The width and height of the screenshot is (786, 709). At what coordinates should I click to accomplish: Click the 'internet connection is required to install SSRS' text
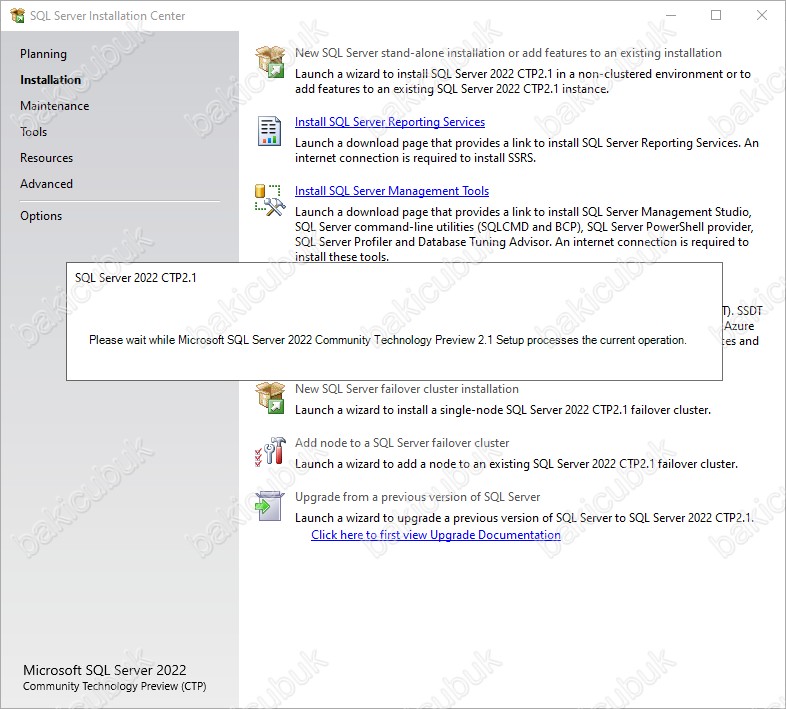coord(415,158)
